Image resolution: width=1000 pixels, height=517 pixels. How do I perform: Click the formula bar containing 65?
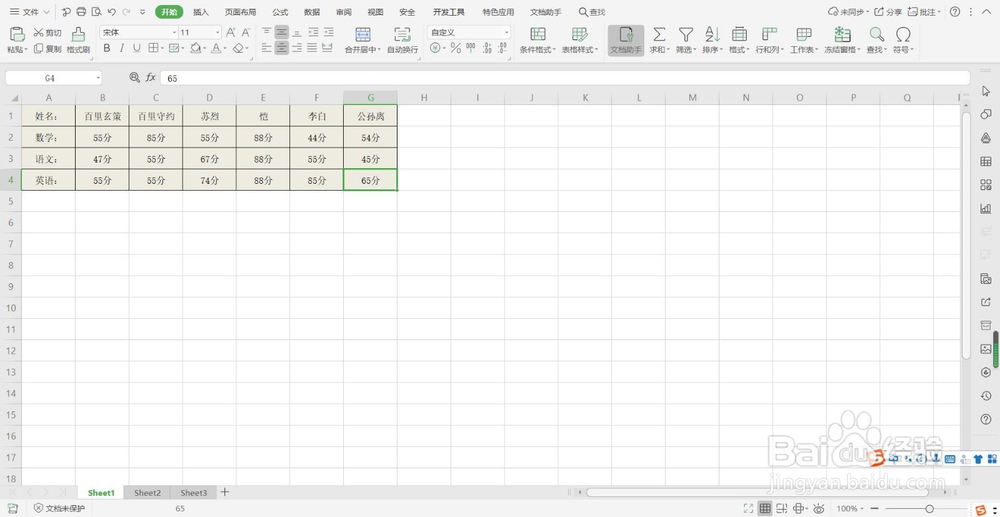(565, 78)
